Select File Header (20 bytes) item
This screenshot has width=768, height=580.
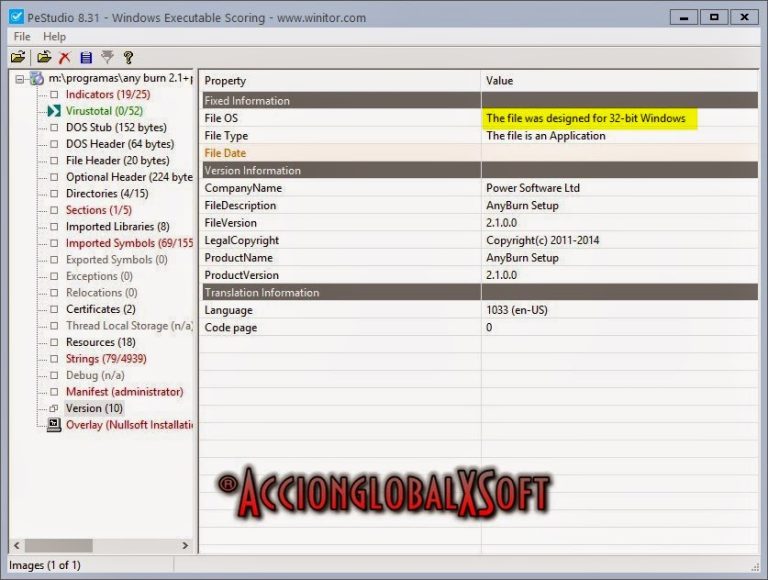pos(118,161)
